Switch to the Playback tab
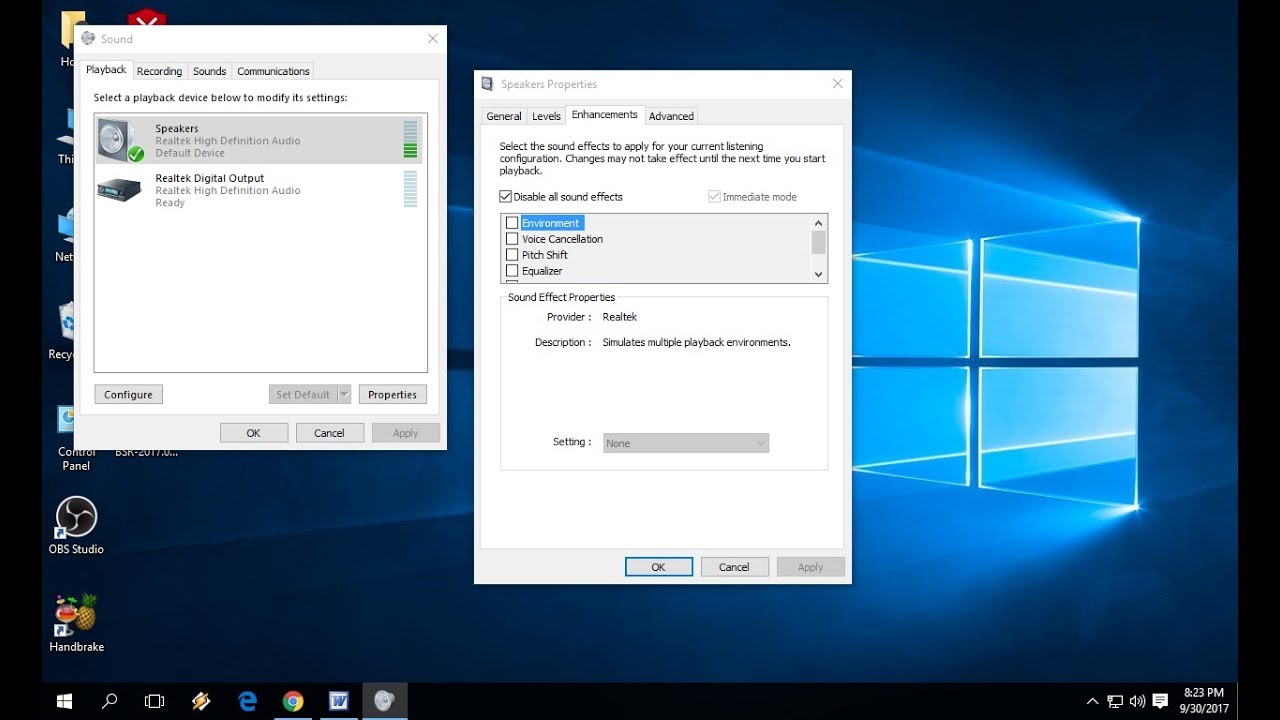This screenshot has height=720, width=1280. coord(106,70)
